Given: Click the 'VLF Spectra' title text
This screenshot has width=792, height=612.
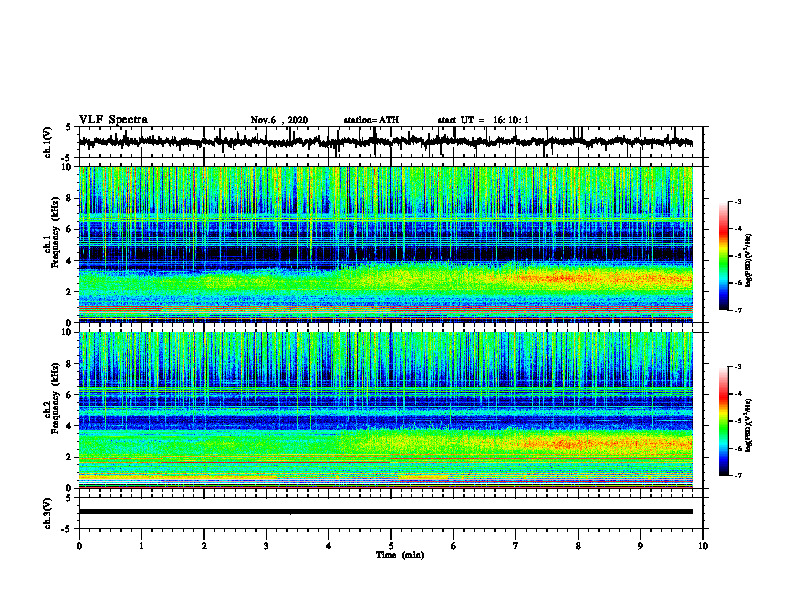Looking at the screenshot, I should pos(113,120).
